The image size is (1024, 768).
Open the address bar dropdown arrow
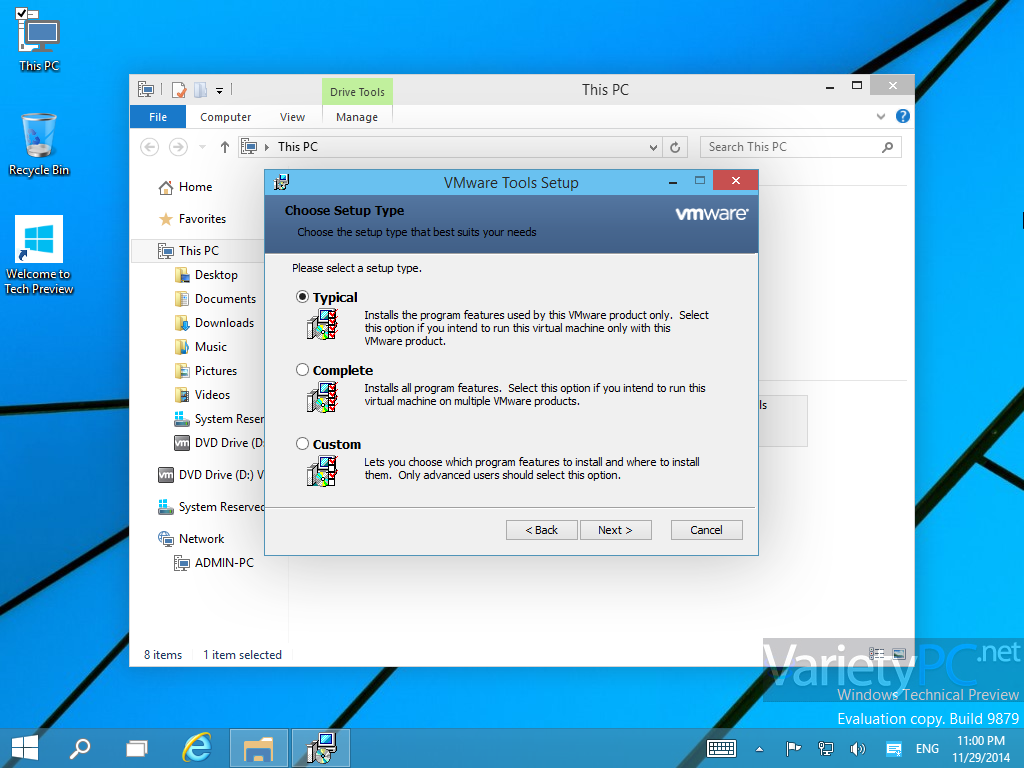point(654,146)
